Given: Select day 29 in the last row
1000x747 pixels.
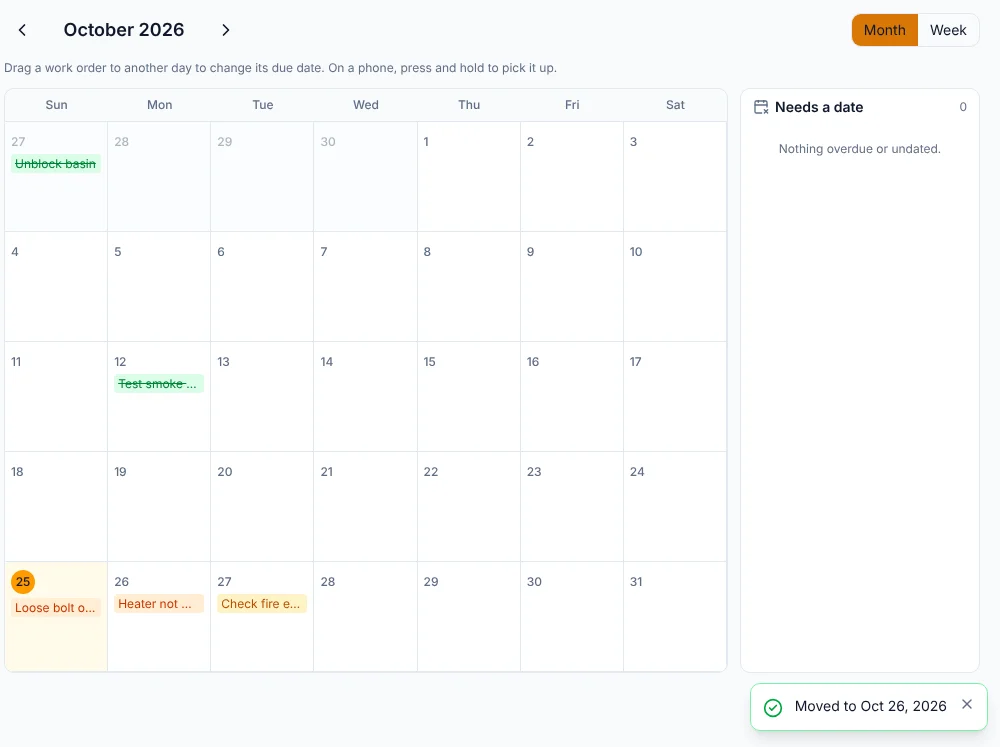Looking at the screenshot, I should (x=469, y=617).
